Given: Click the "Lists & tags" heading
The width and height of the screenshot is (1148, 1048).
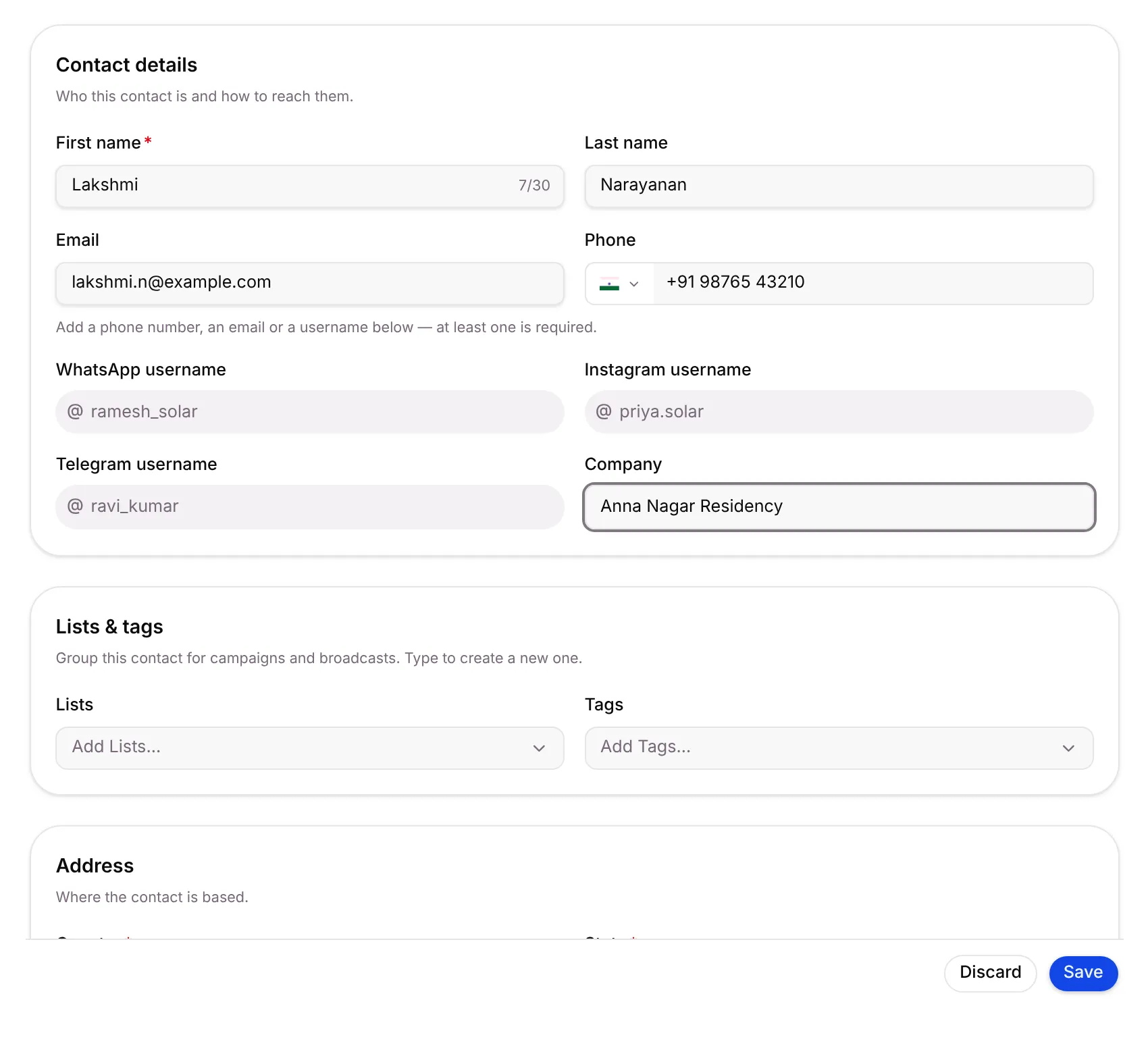Looking at the screenshot, I should pyautogui.click(x=109, y=627).
